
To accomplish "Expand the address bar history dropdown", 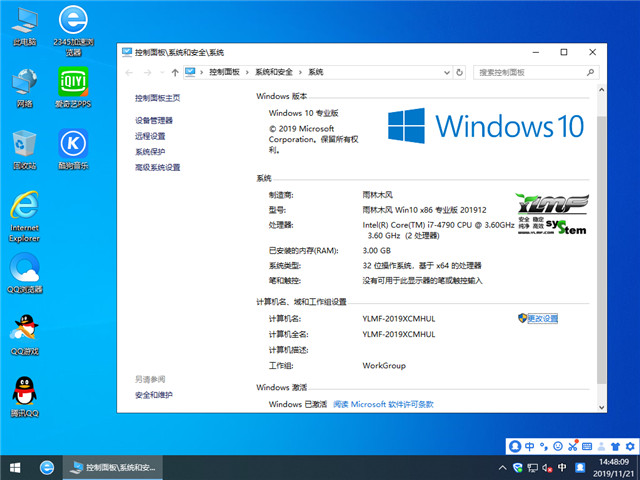I will (x=447, y=72).
